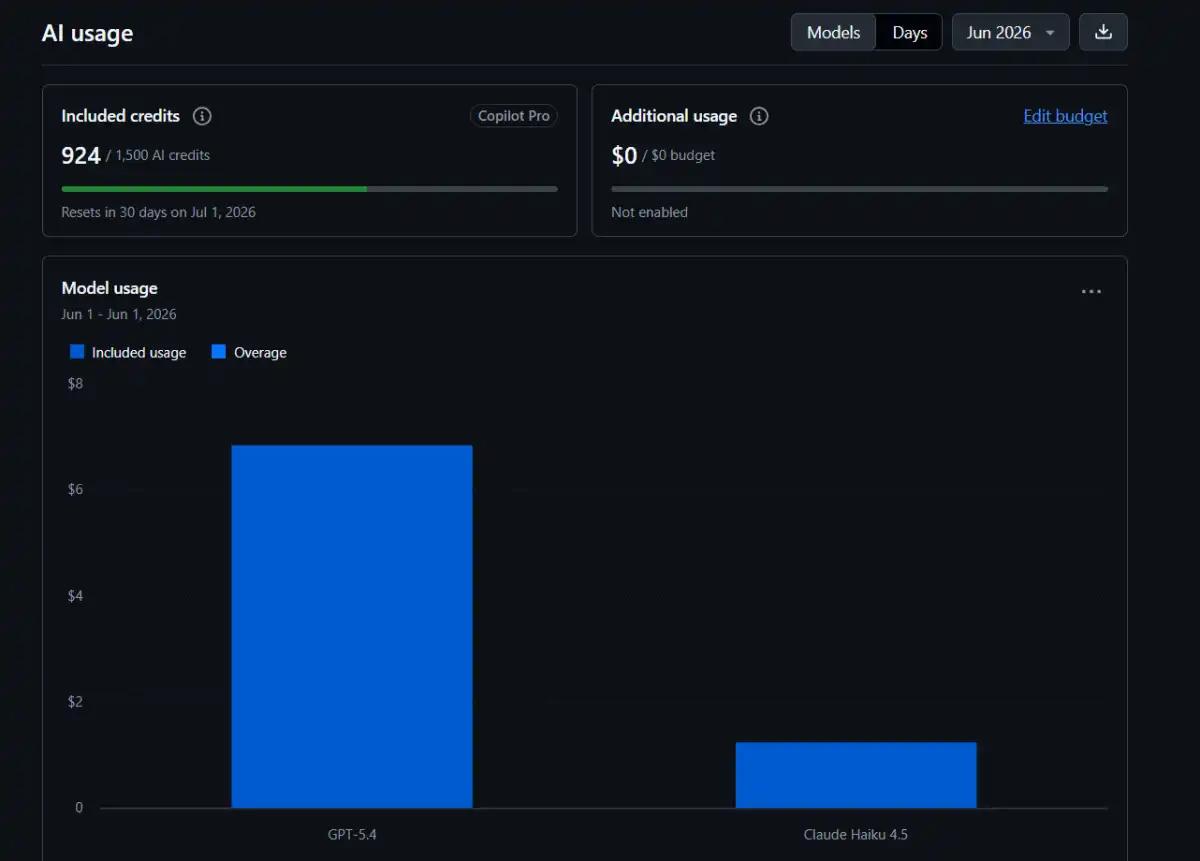Click the GPT-5.4 axis label
This screenshot has height=861, width=1200.
click(352, 834)
